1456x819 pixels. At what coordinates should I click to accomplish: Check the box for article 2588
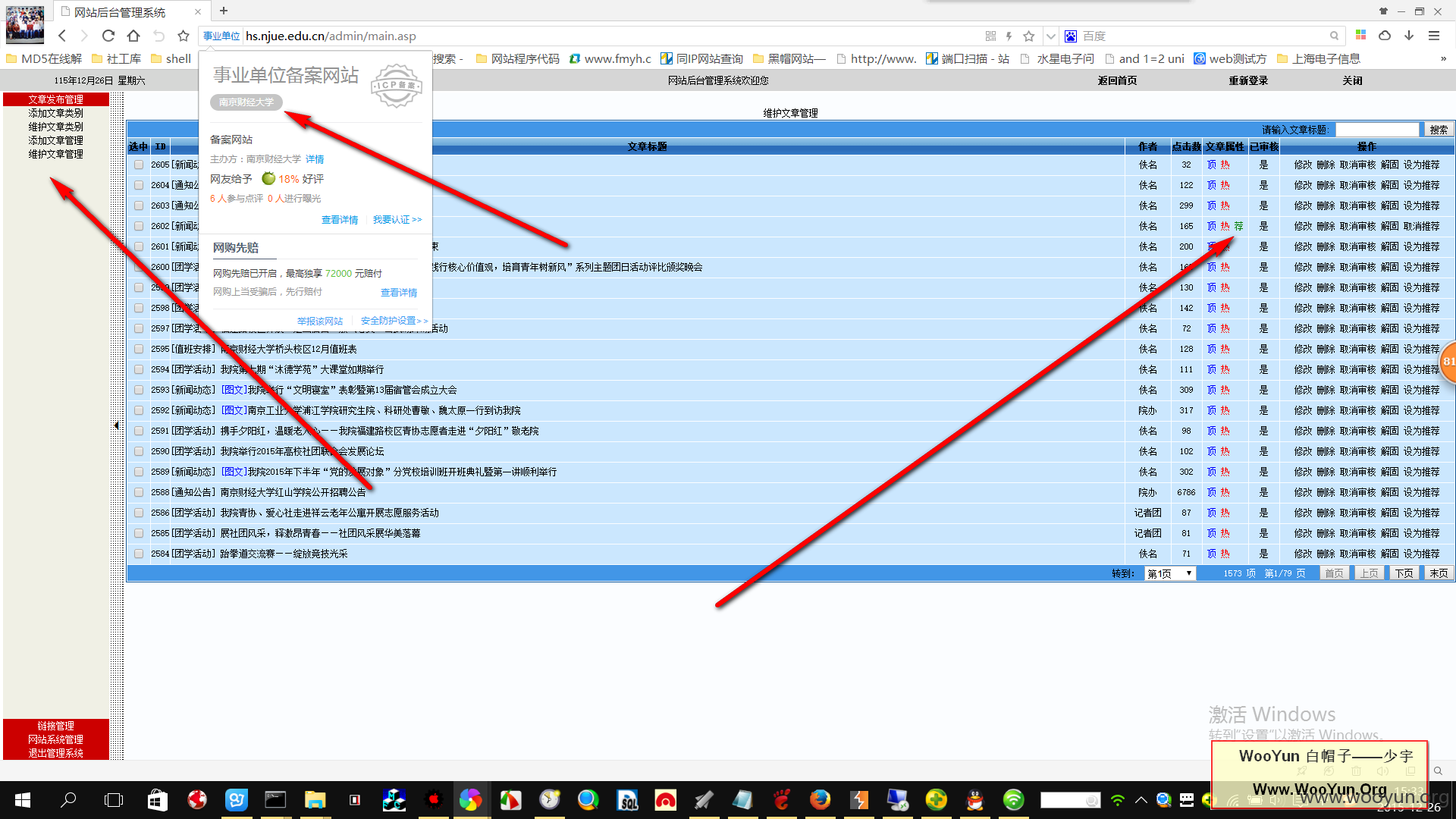pyautogui.click(x=139, y=492)
